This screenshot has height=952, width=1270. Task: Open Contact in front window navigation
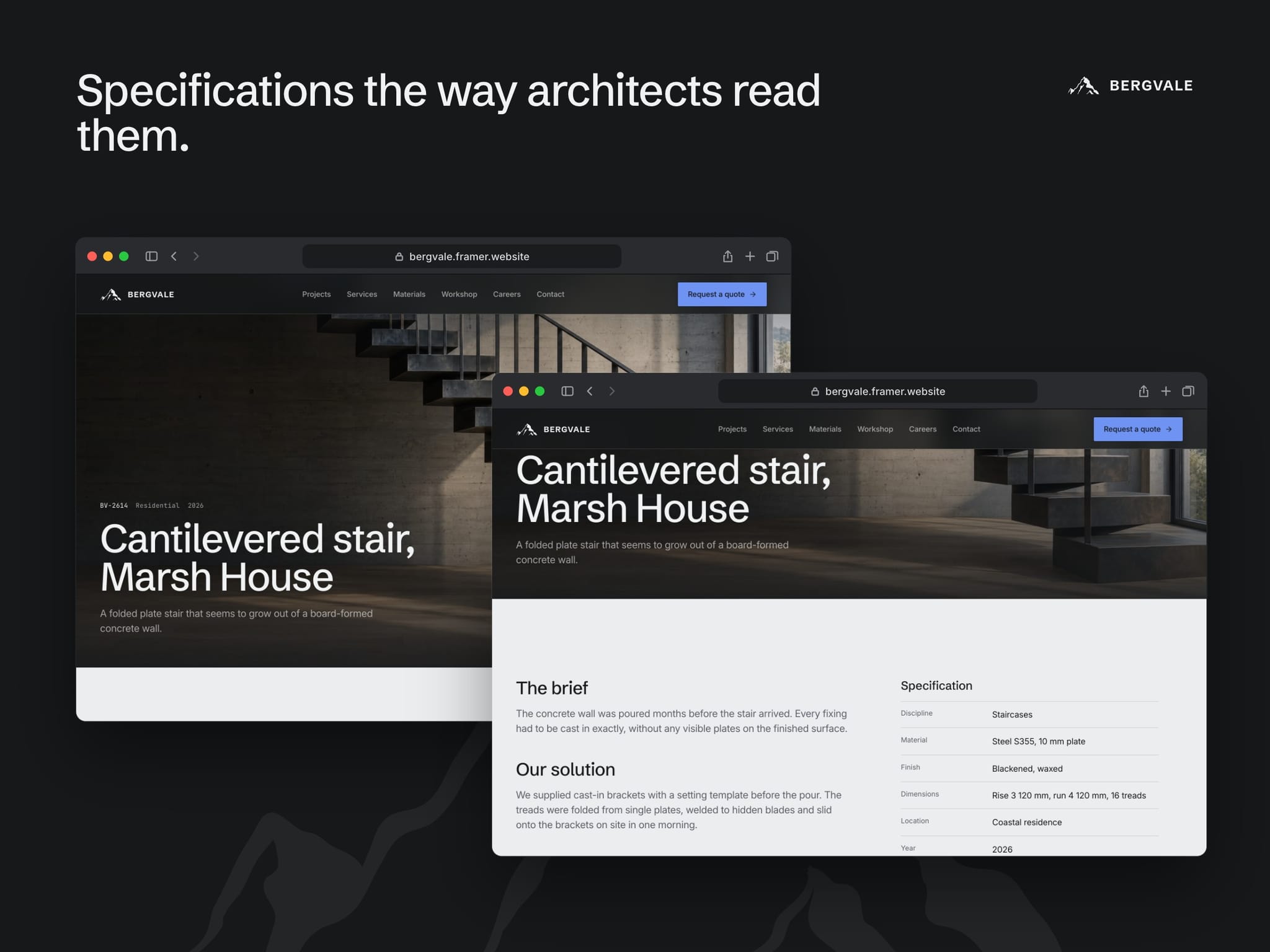pyautogui.click(x=966, y=429)
